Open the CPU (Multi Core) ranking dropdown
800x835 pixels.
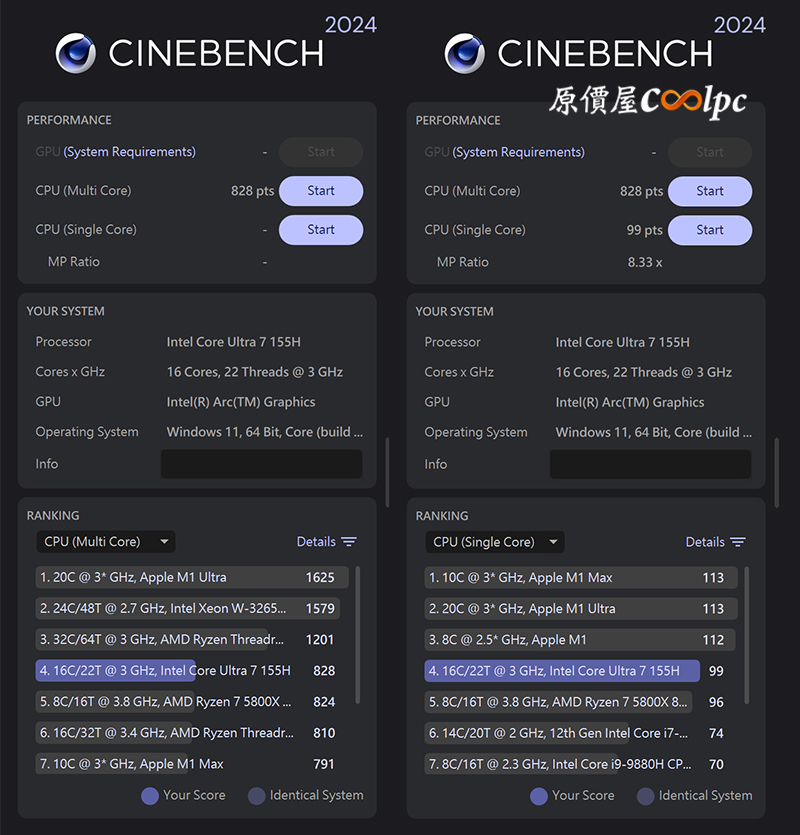point(105,542)
